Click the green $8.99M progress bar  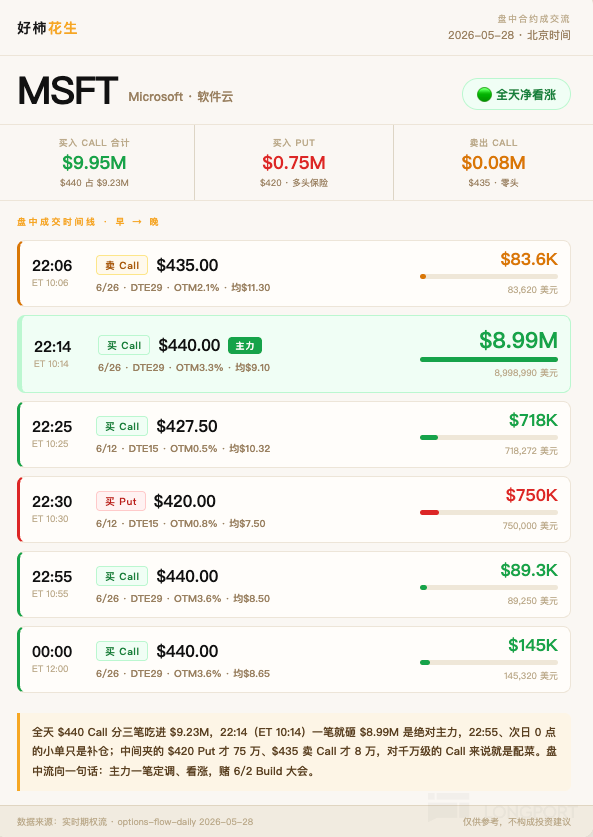[x=489, y=359]
